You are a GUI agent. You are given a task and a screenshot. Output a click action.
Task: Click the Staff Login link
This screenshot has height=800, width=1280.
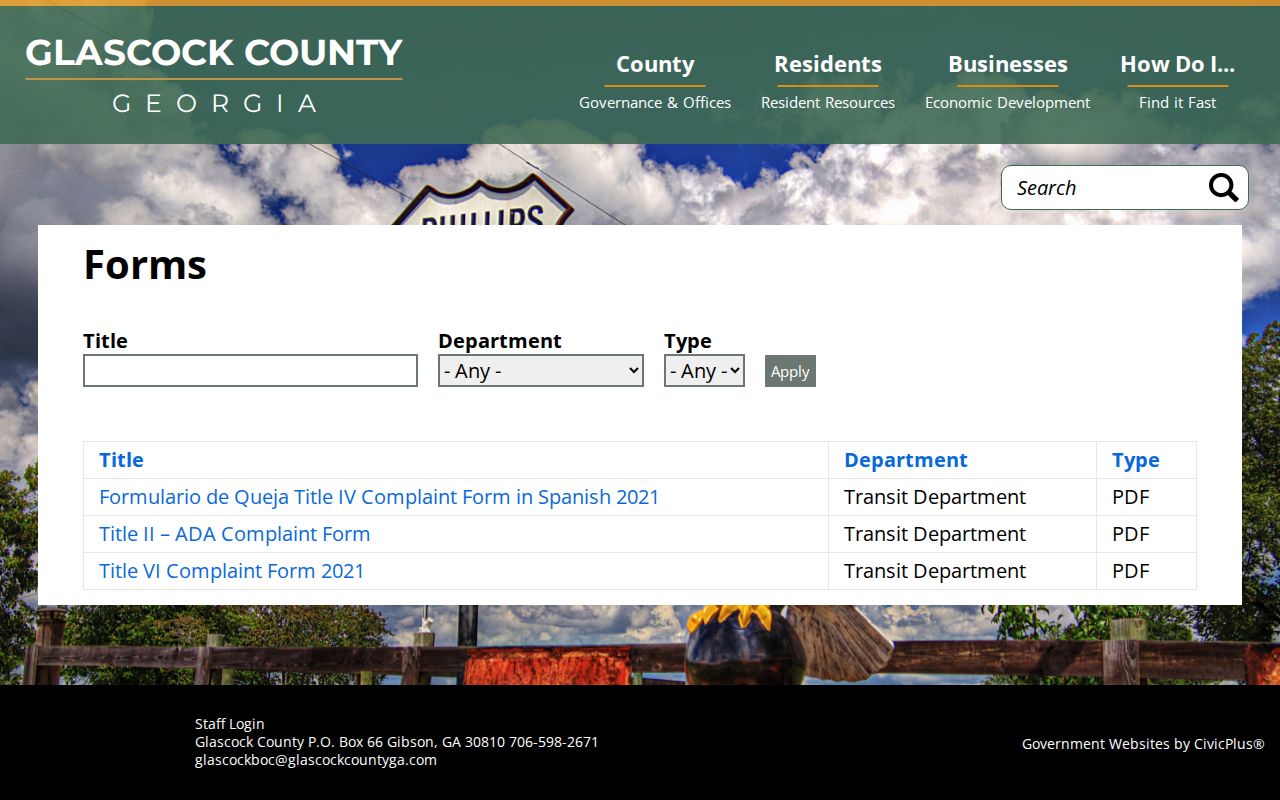230,724
